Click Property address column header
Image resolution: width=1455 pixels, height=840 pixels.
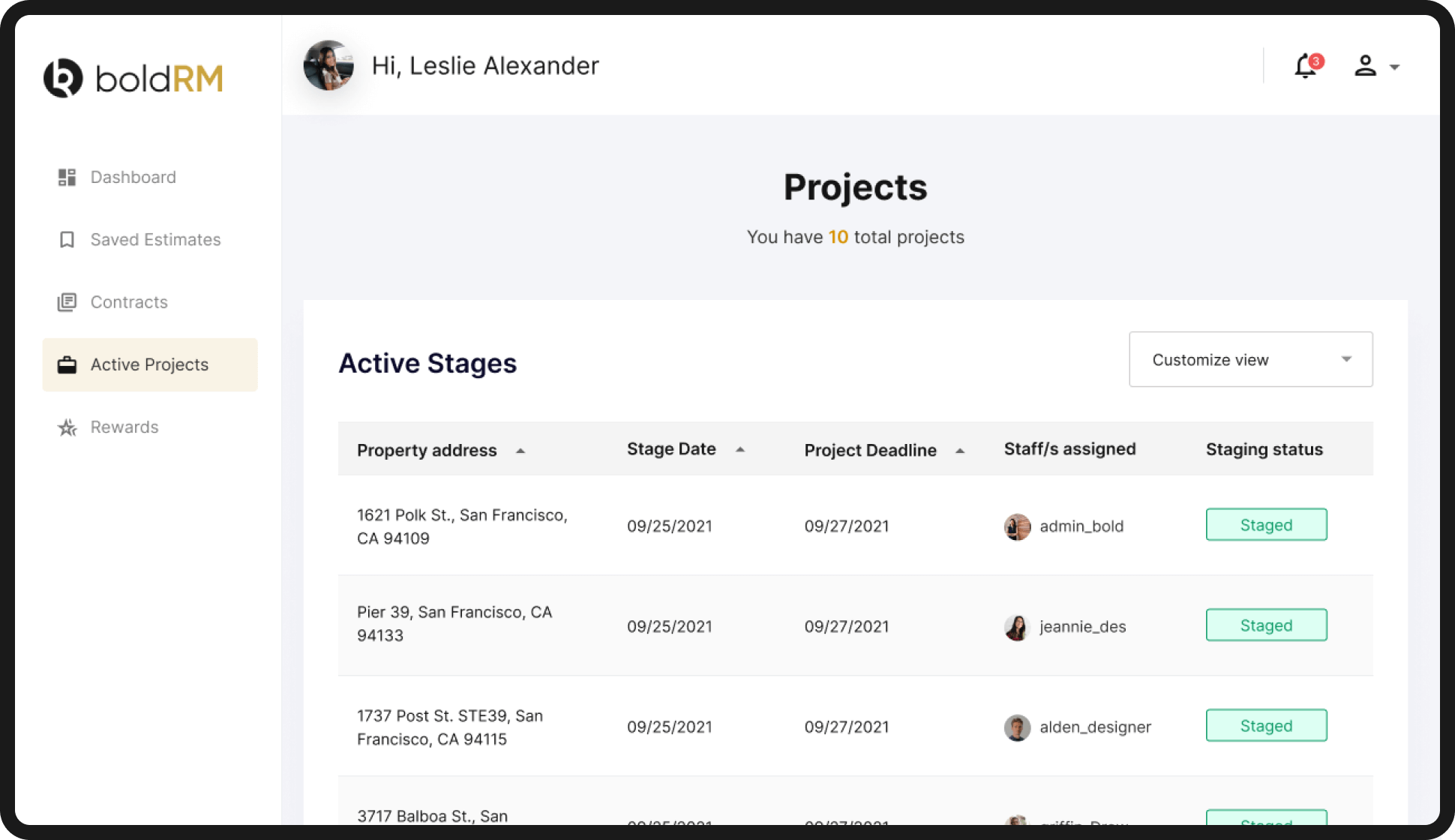(427, 450)
